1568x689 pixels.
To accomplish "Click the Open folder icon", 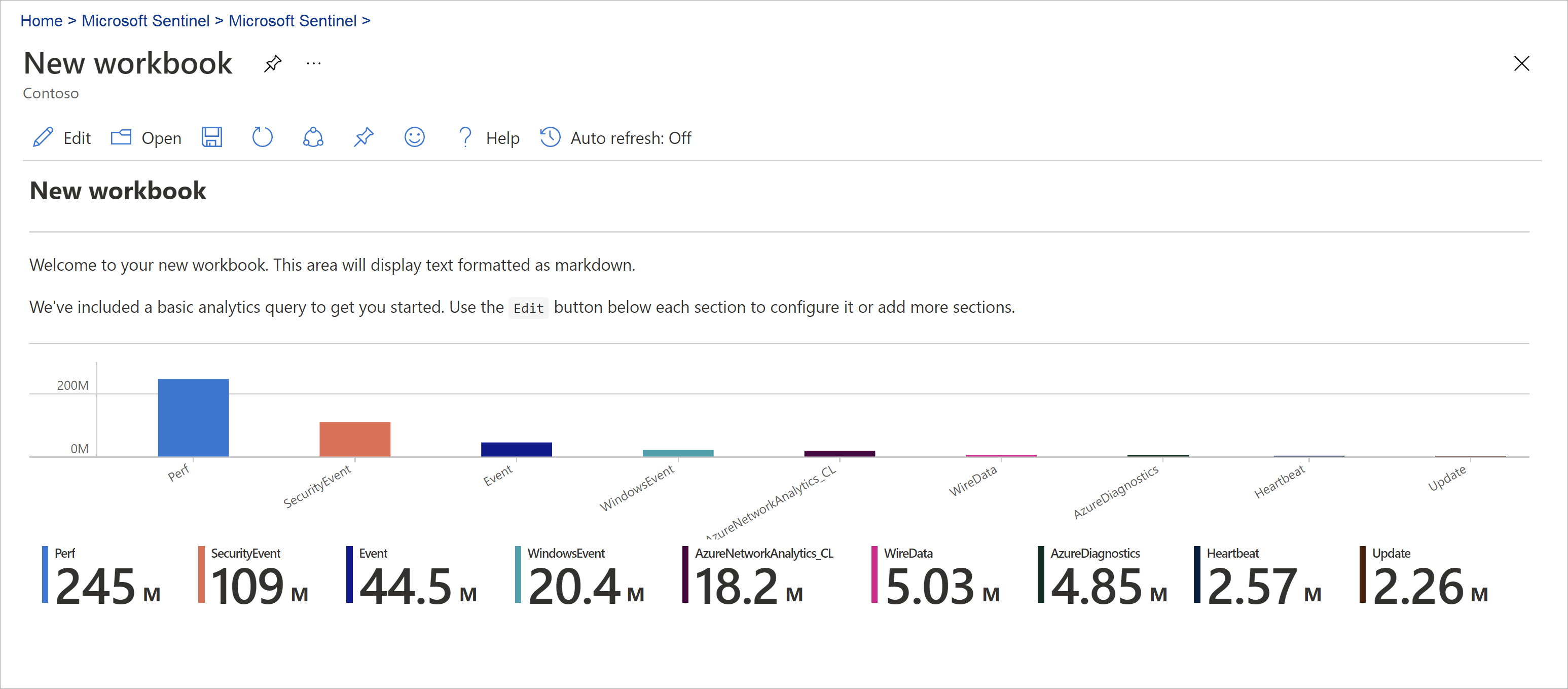I will point(121,137).
